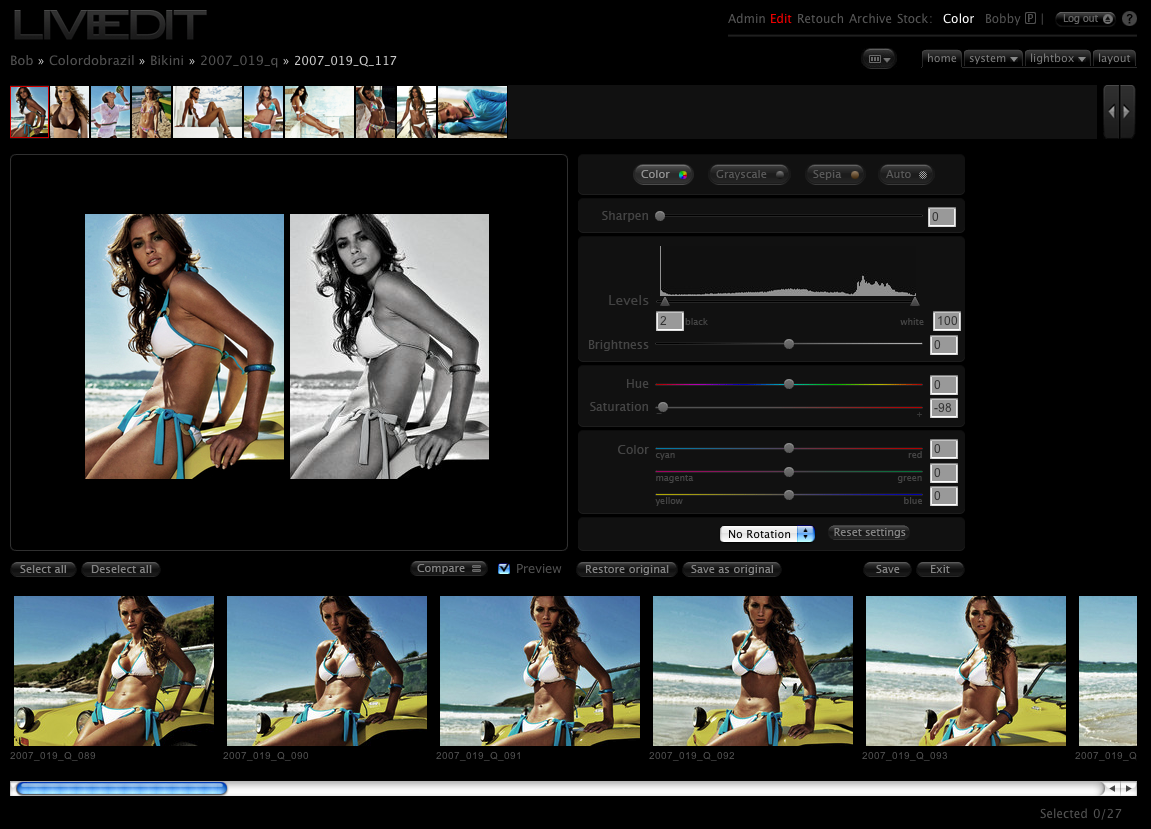
Task: Open the lightbox dropdown menu
Action: click(x=1057, y=59)
